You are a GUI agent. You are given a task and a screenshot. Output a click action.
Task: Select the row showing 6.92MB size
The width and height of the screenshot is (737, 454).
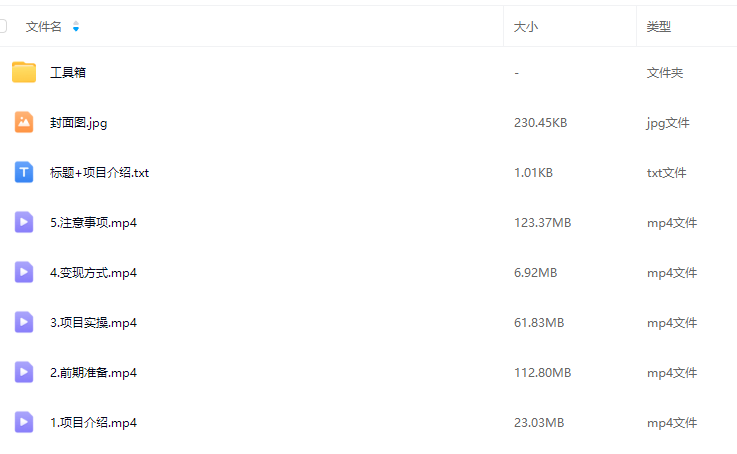536,273
